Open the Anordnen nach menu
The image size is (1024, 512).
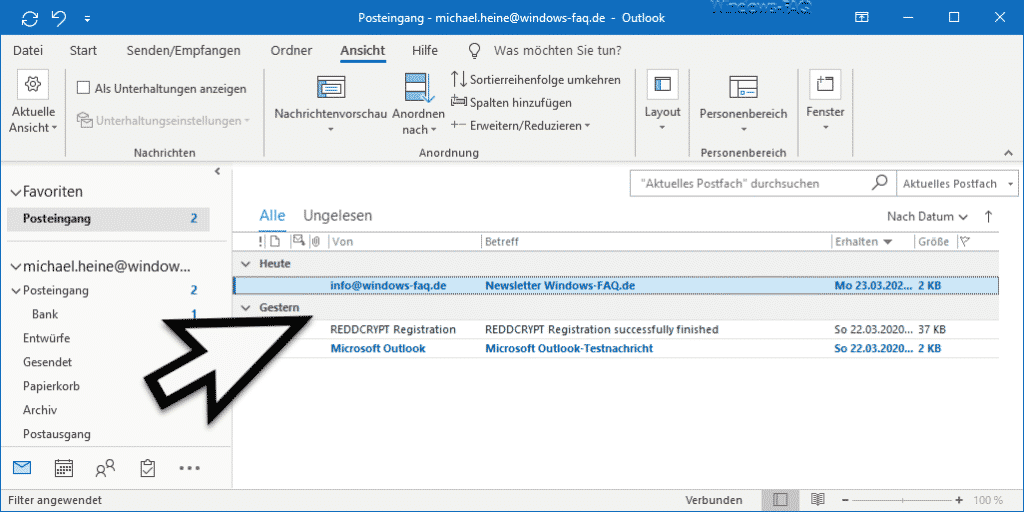[x=418, y=104]
